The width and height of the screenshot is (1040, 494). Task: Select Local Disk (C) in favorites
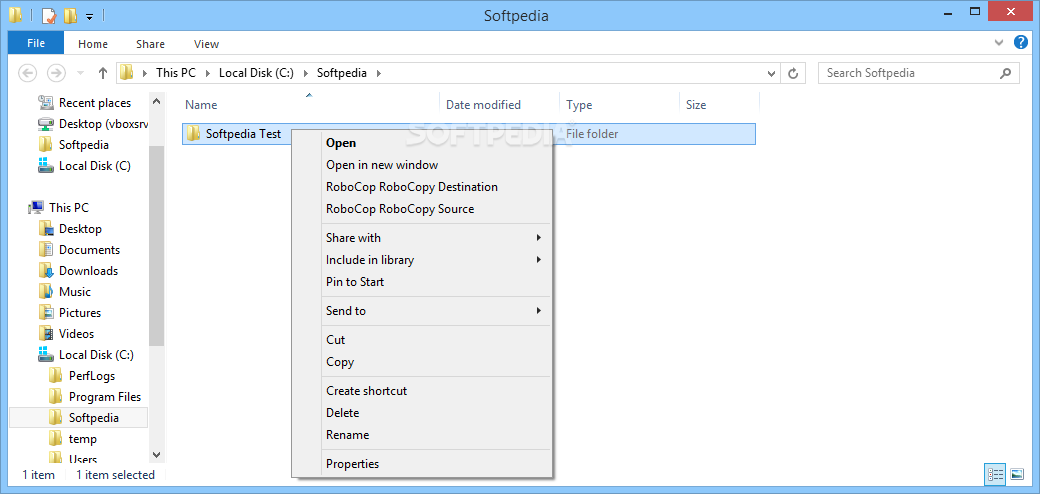[94, 166]
